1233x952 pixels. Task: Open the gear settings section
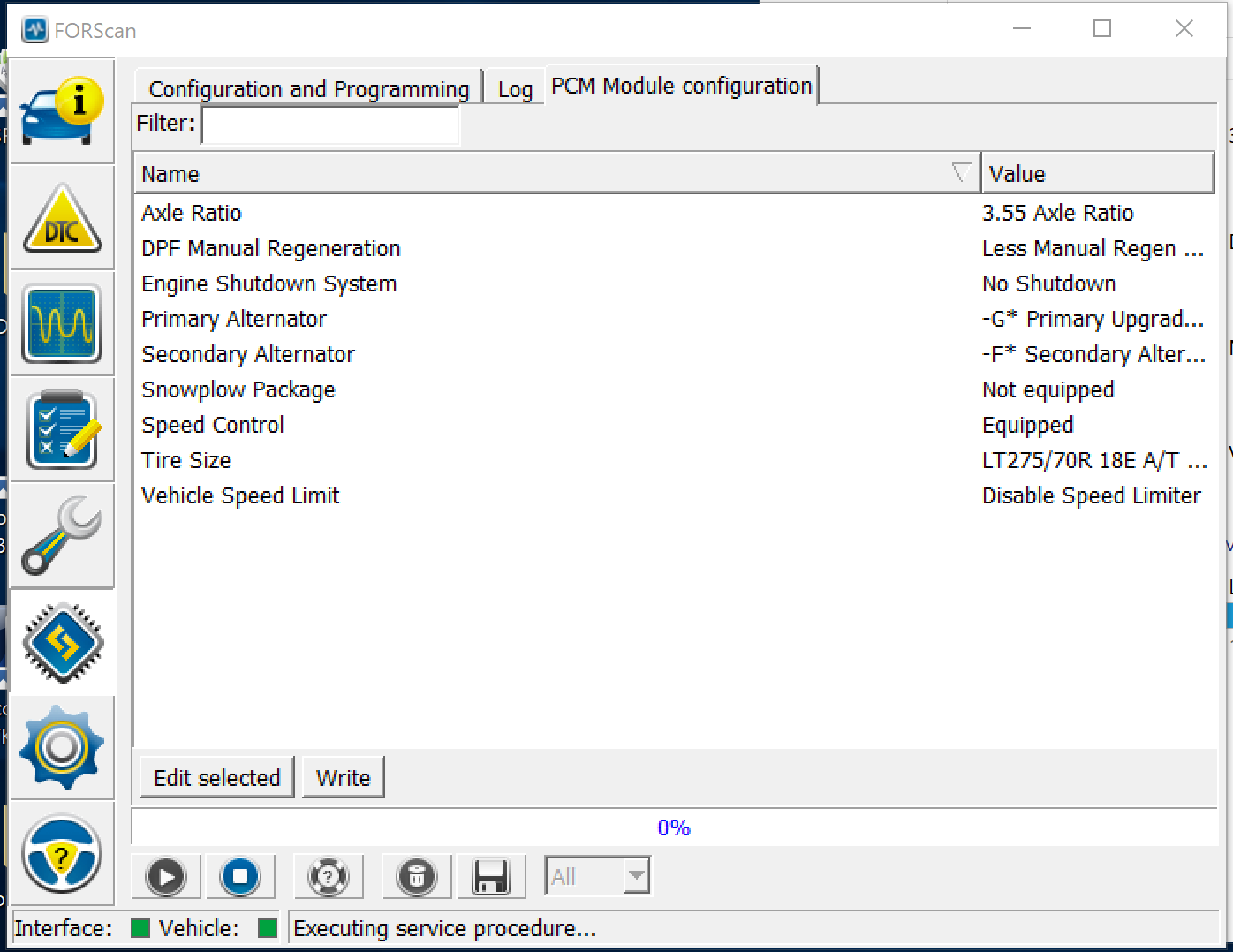click(x=62, y=748)
